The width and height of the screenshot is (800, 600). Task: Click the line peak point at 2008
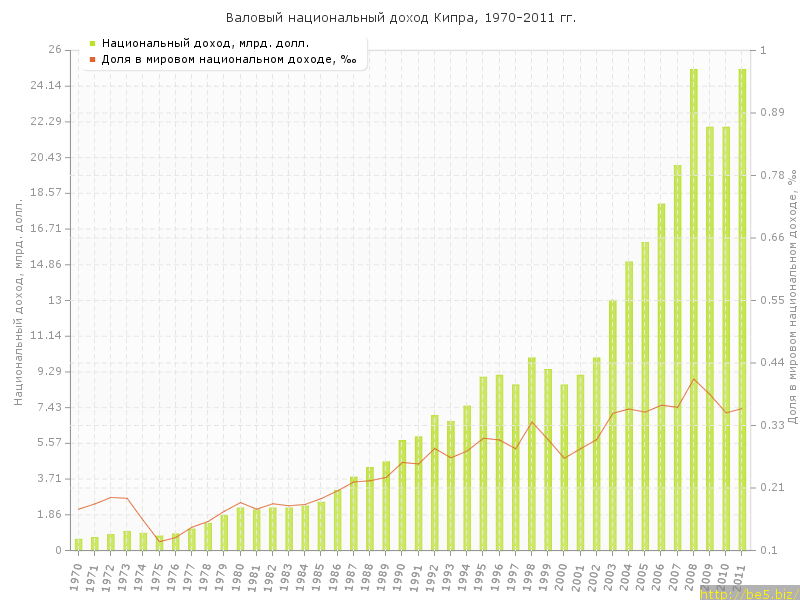pyautogui.click(x=694, y=379)
